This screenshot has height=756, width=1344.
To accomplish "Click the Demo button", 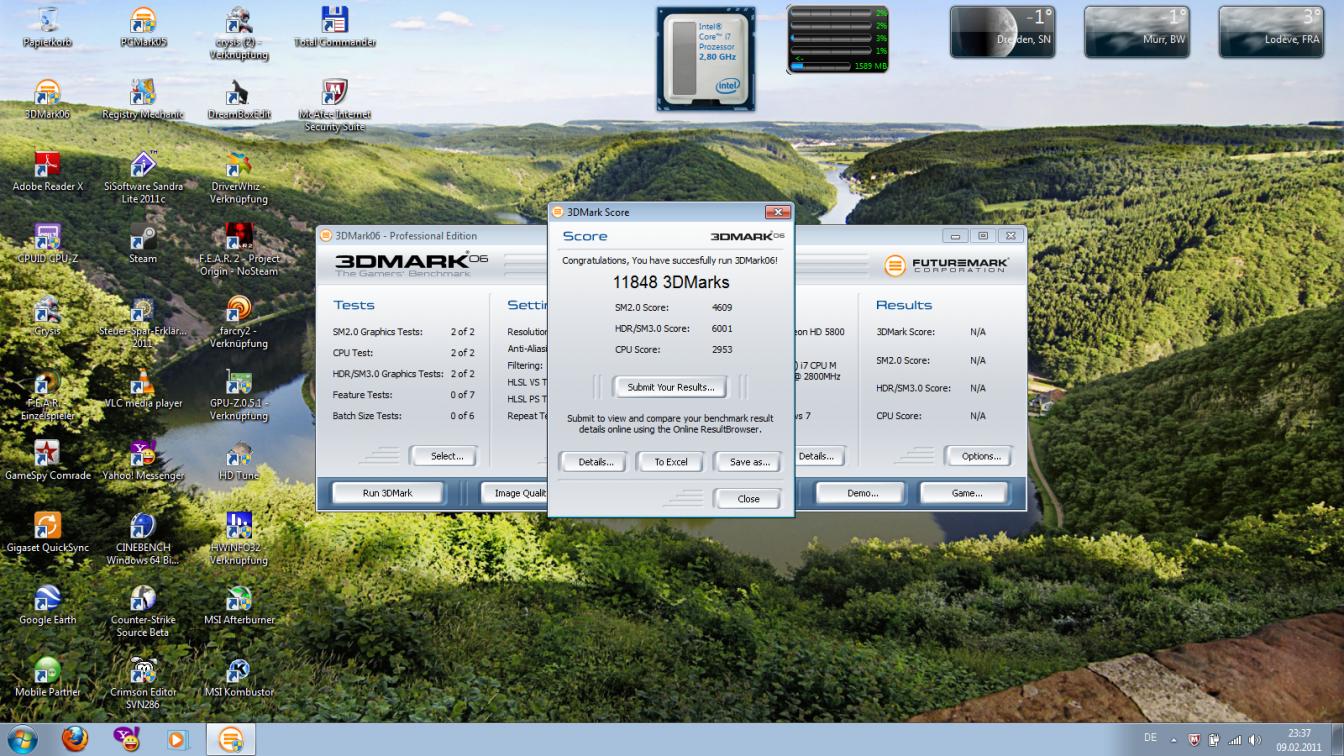I will point(861,493).
